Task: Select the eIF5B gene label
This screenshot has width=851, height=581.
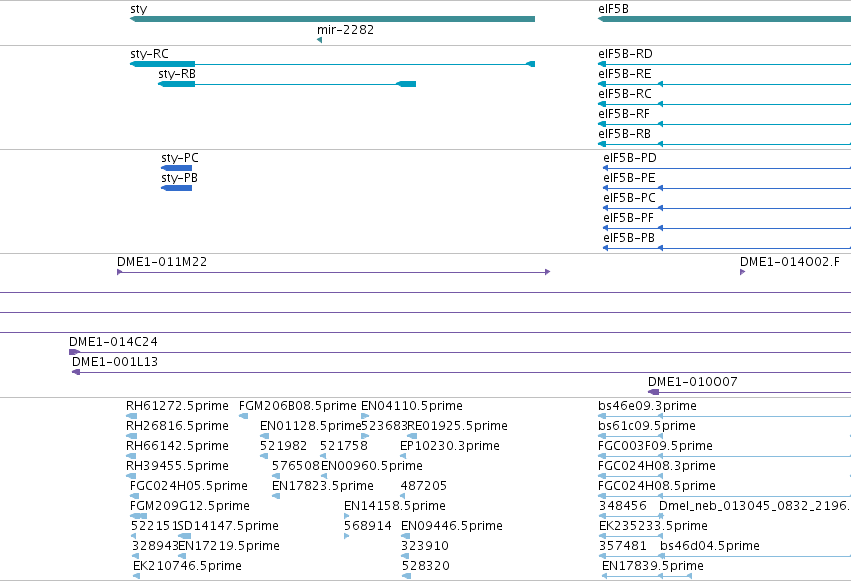Action: pos(613,9)
